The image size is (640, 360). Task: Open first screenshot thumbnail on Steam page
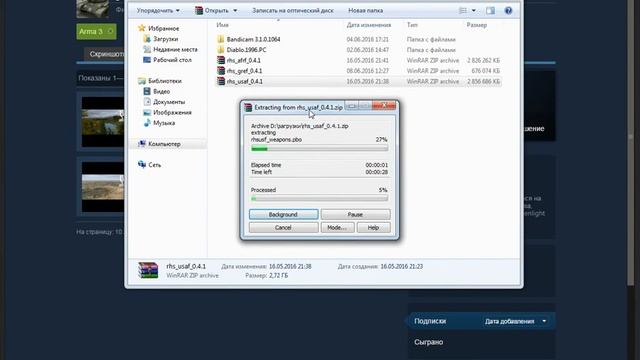coord(103,122)
